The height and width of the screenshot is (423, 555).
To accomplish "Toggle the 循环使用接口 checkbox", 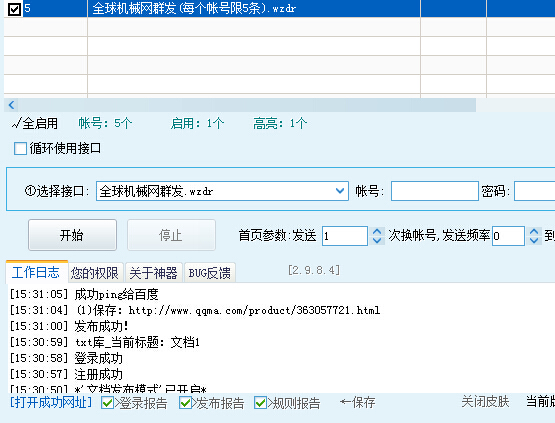I will pyautogui.click(x=20, y=148).
